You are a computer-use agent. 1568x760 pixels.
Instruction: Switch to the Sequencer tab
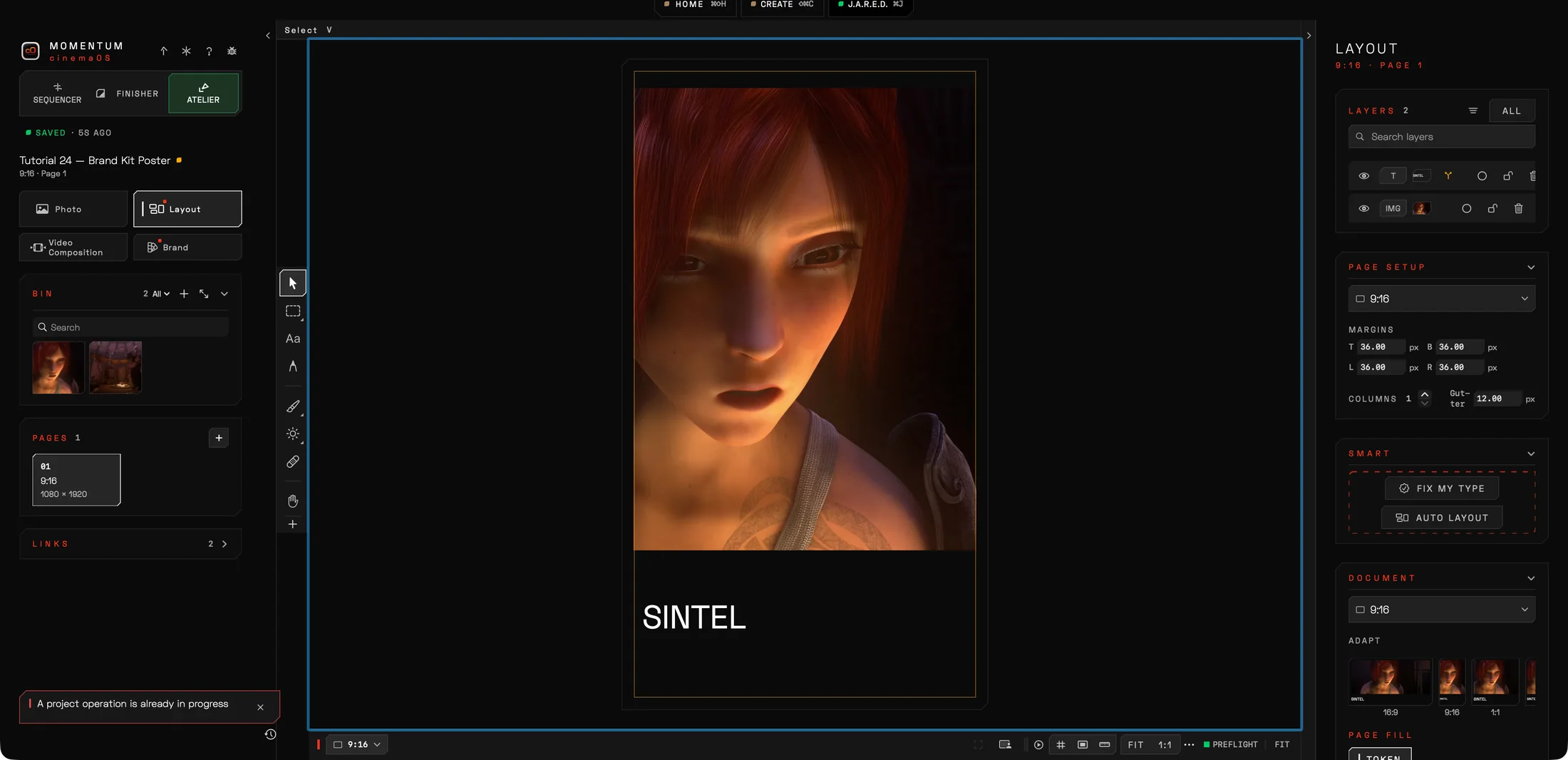tap(57, 93)
